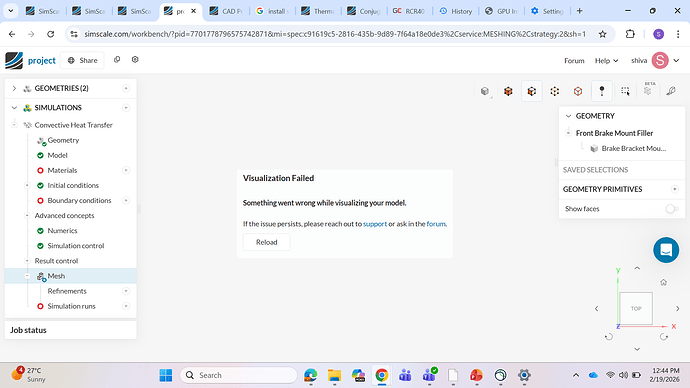Open the Materials tree item
The height and width of the screenshot is (388, 690).
pyautogui.click(x=62, y=170)
